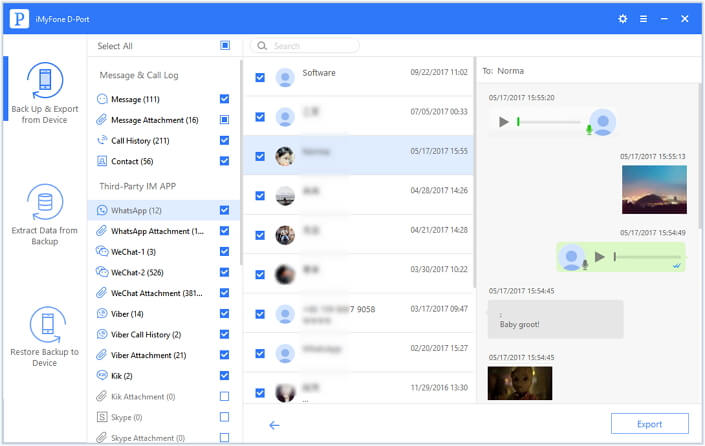The height and width of the screenshot is (446, 705).
Task: Switch to Extract Data from Backup
Action: pos(45,214)
